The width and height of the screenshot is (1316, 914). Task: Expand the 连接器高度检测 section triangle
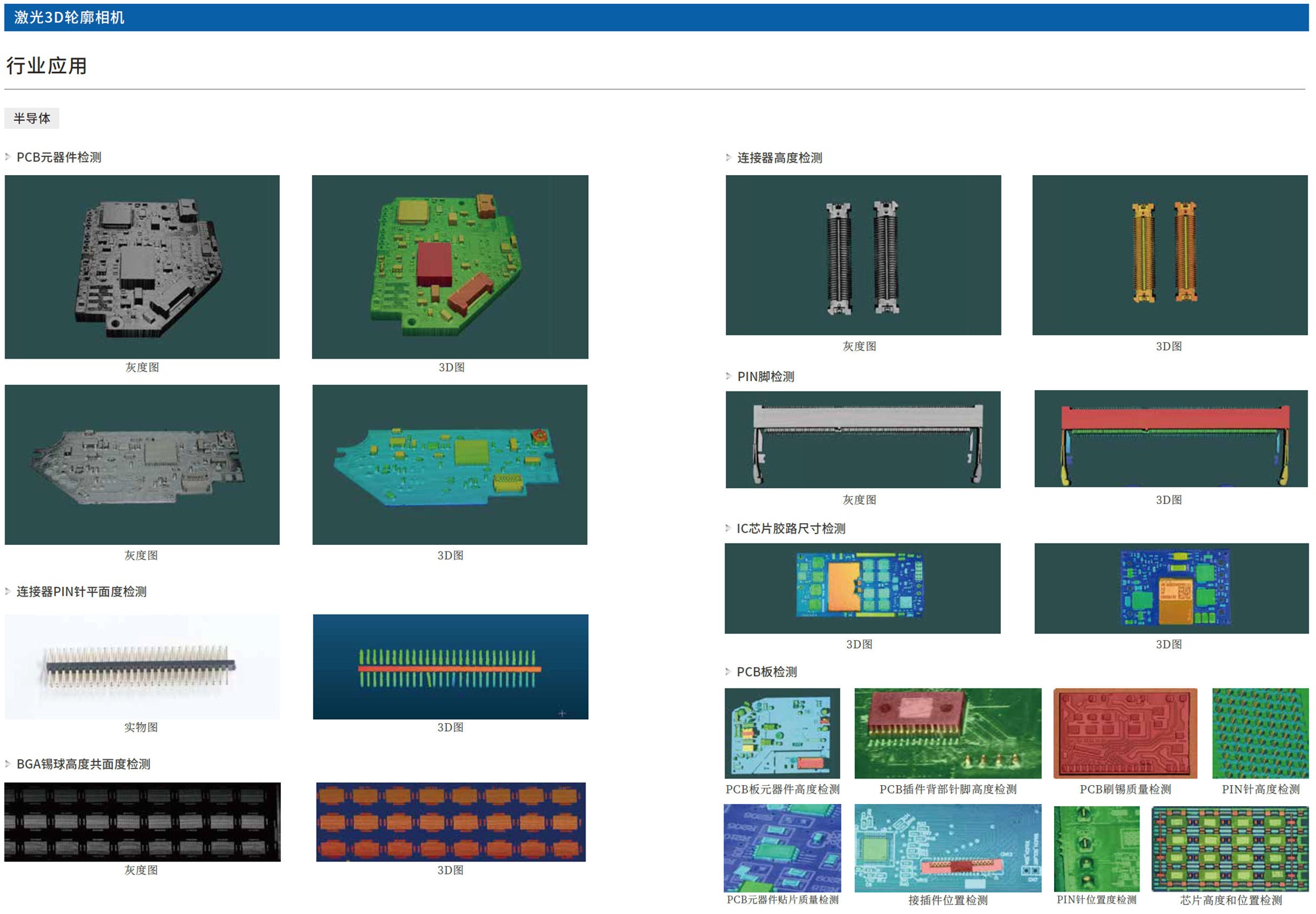point(728,157)
